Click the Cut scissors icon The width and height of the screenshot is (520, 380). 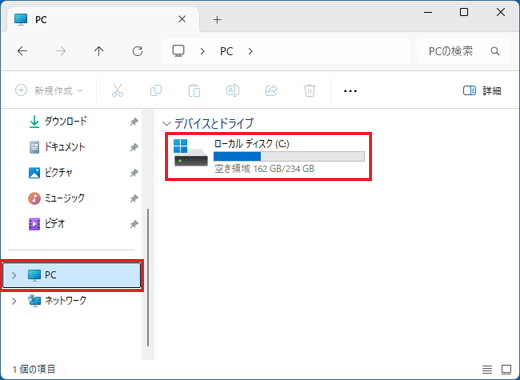[117, 90]
